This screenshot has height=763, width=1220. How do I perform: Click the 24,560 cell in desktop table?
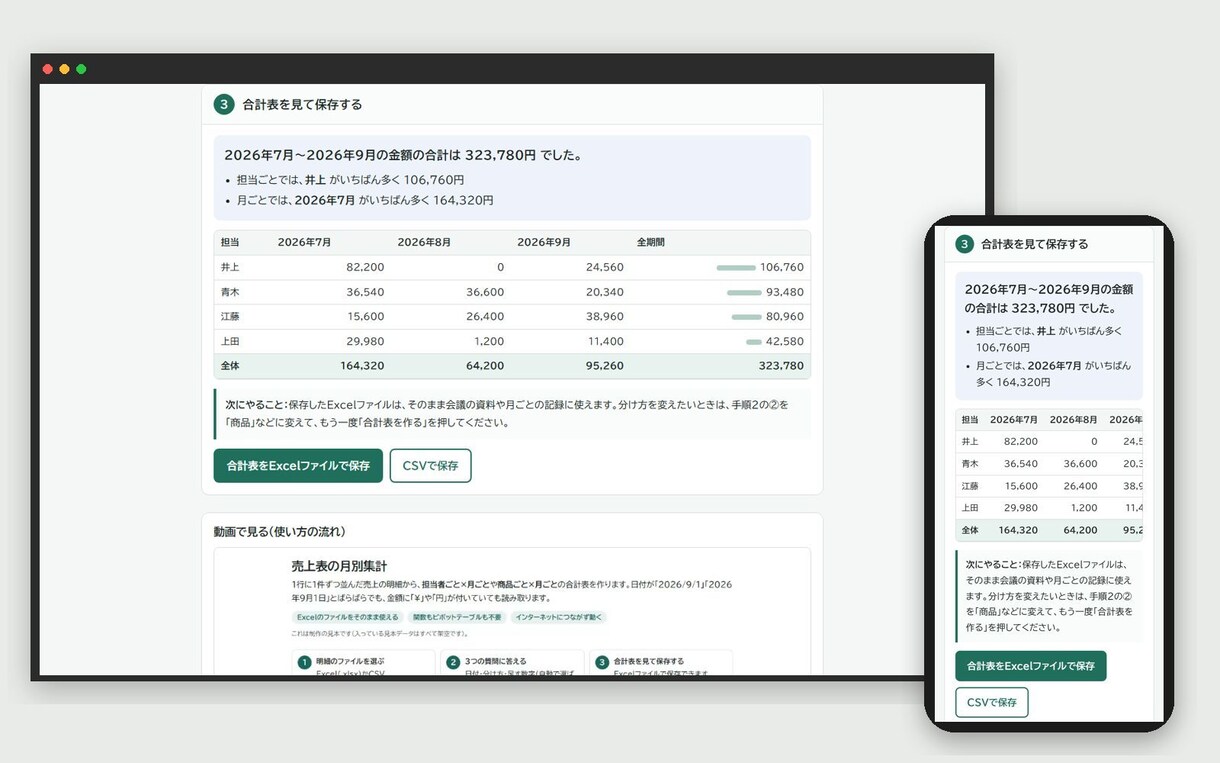[604, 268]
